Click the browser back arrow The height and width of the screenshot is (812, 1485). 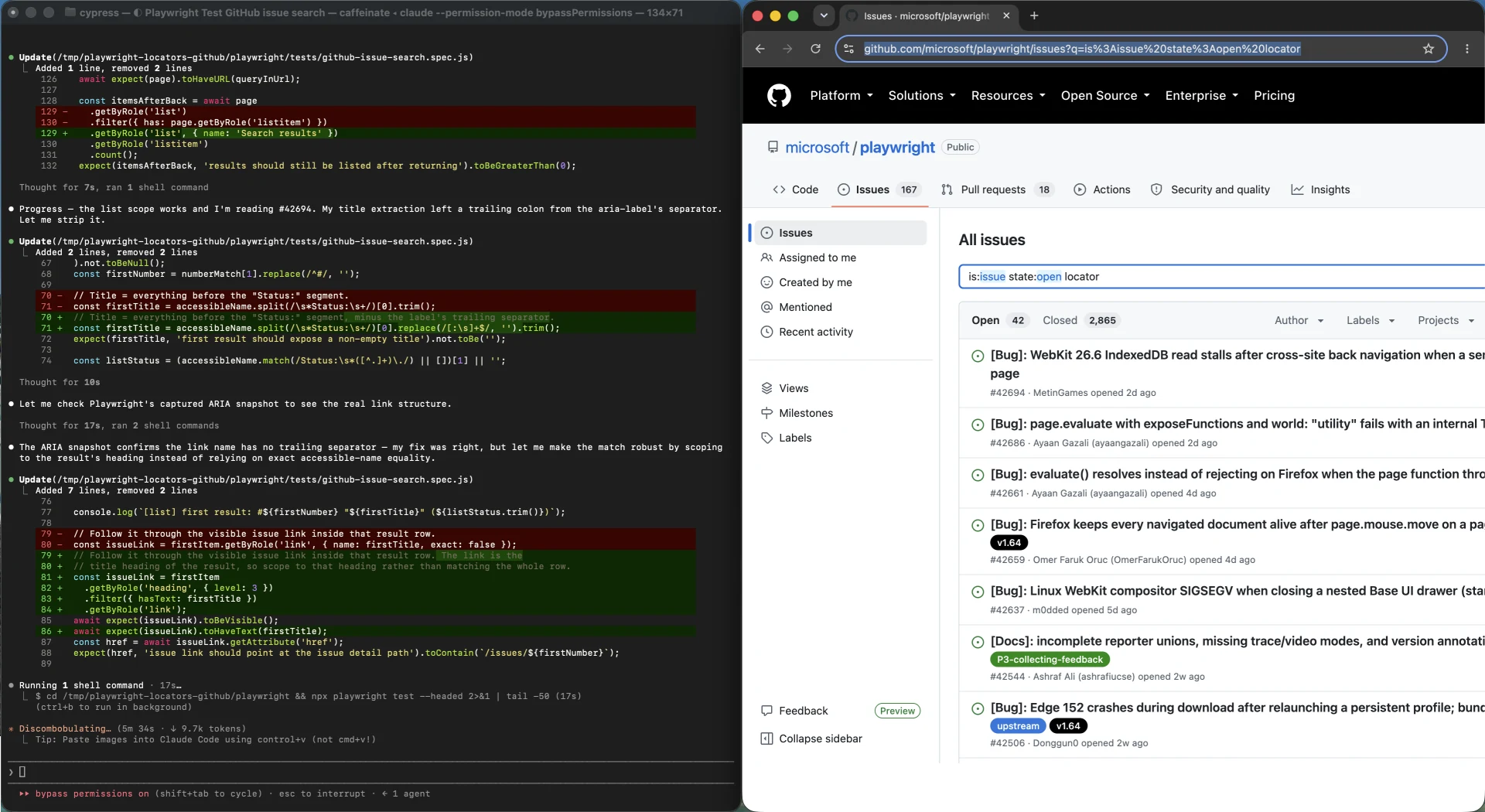tap(760, 49)
